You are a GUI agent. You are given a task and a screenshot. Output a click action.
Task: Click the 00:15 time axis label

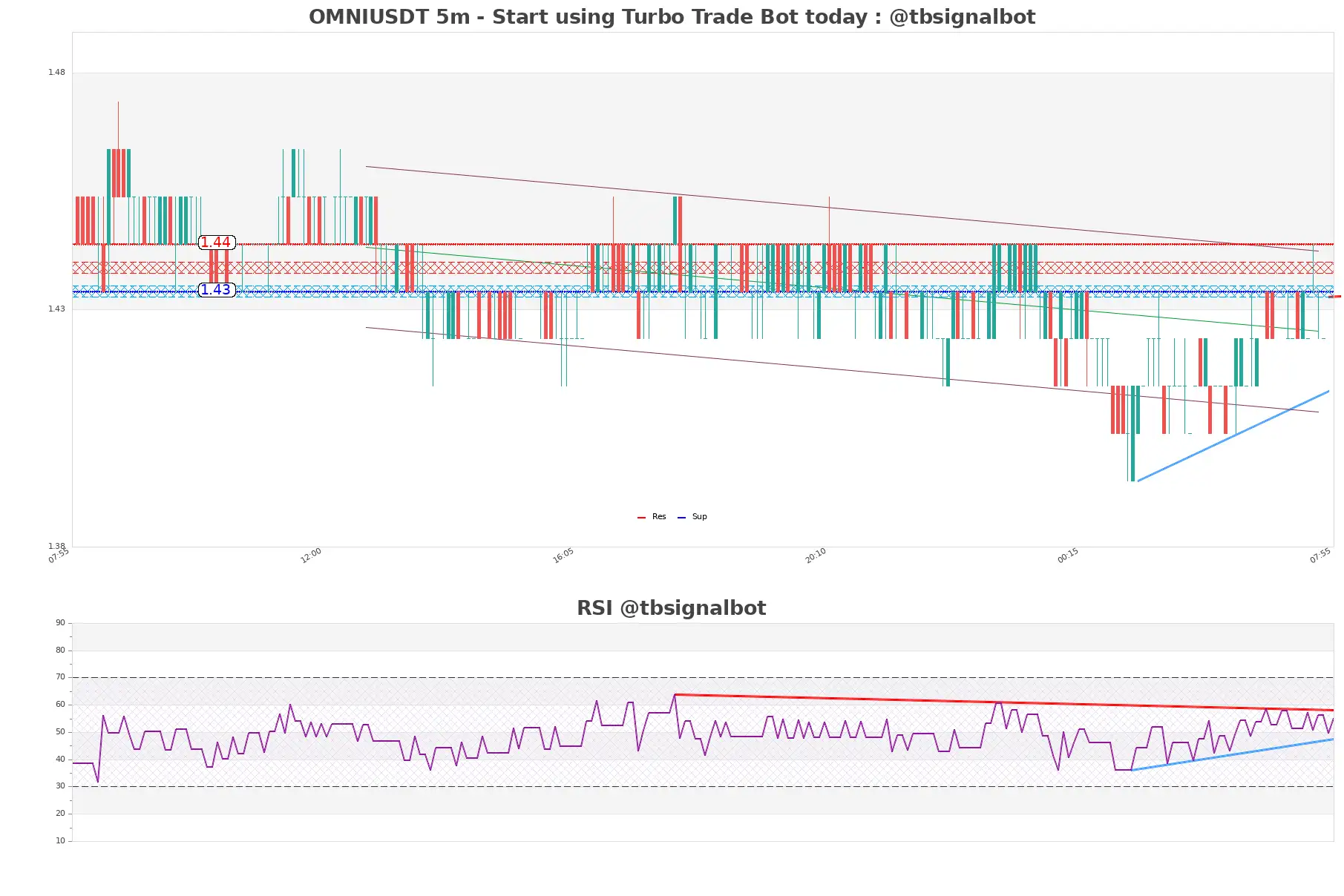point(1068,556)
